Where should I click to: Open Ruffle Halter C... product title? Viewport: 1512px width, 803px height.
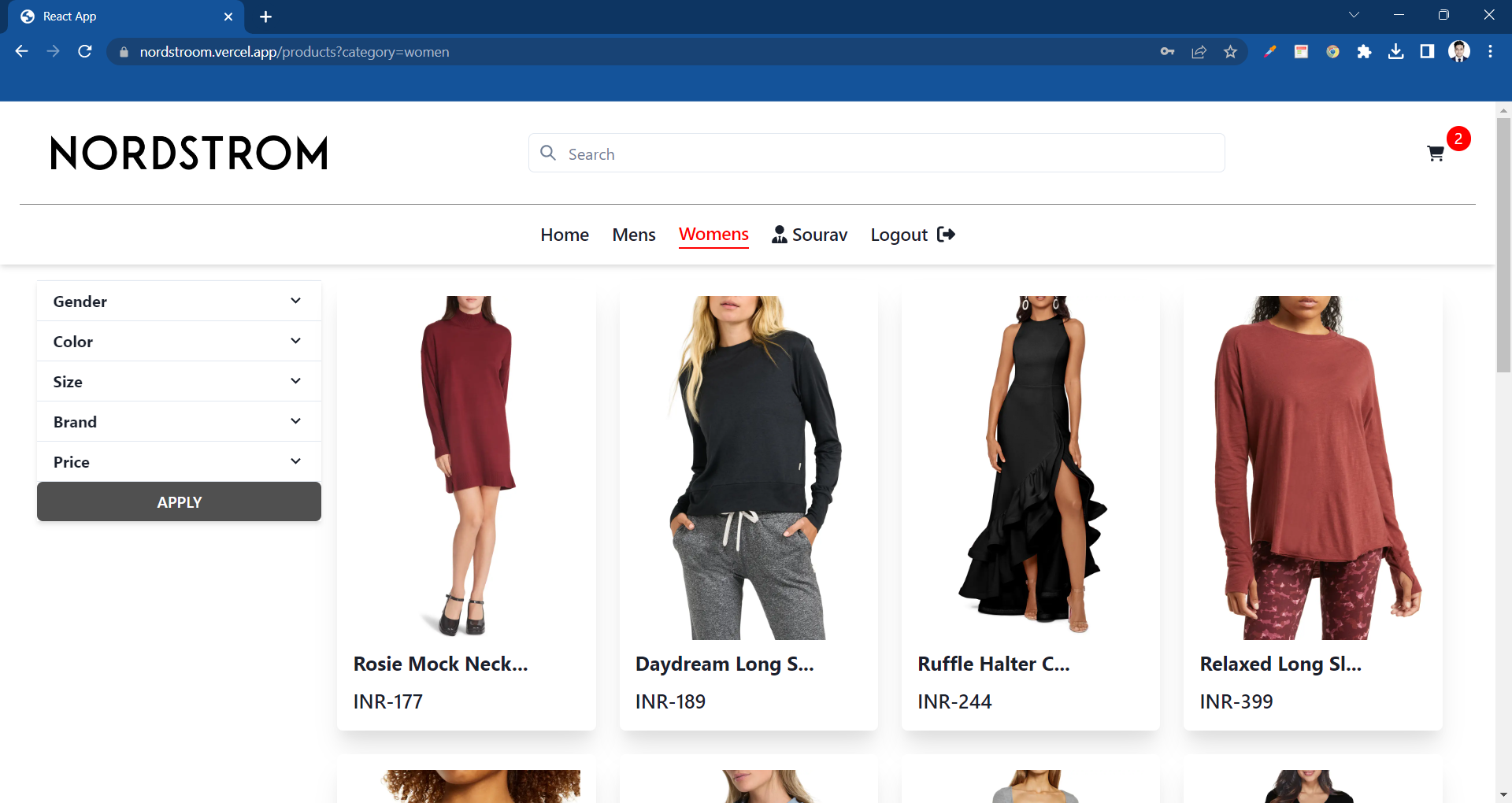994,664
